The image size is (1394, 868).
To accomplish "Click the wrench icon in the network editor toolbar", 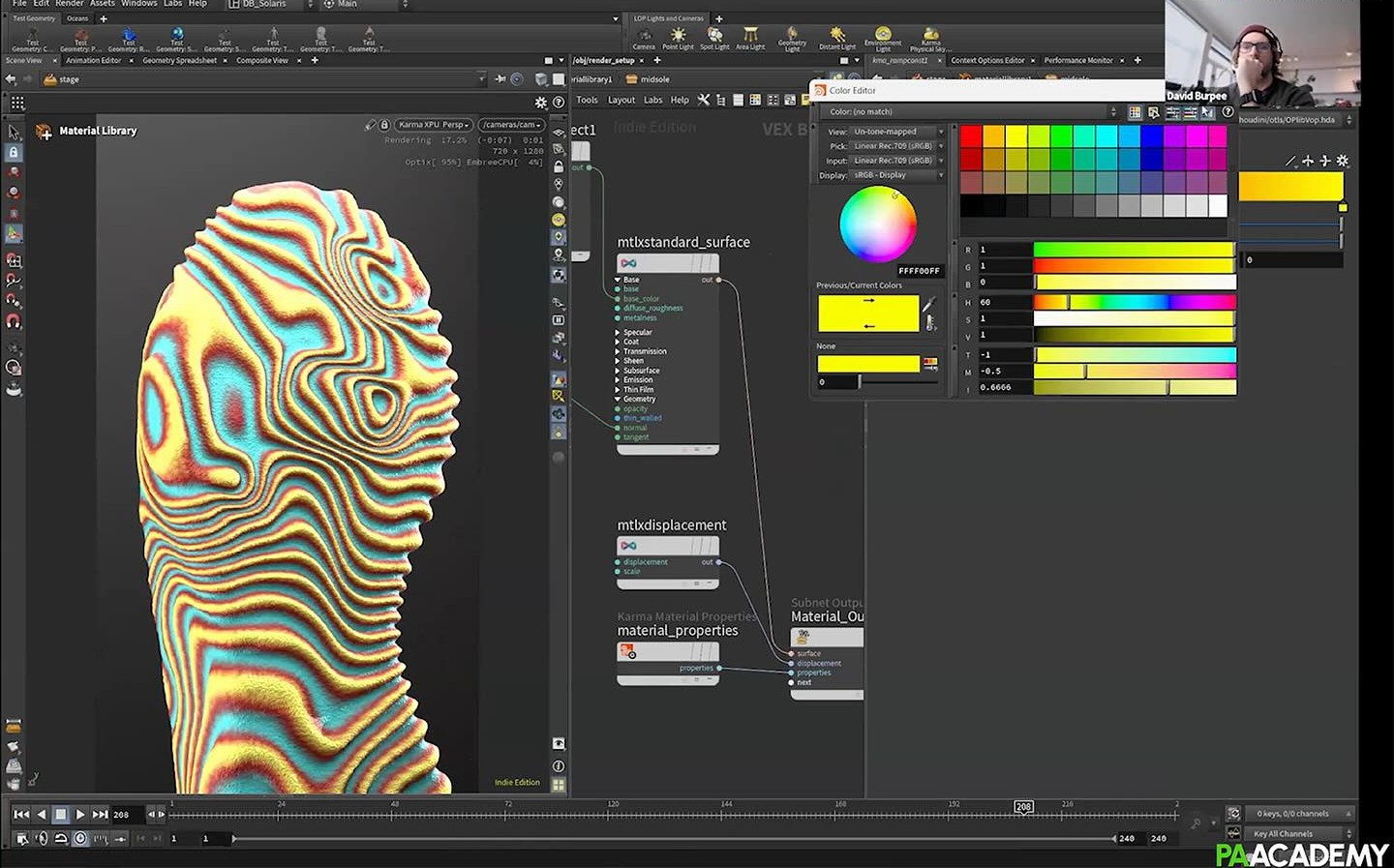I will coord(704,100).
